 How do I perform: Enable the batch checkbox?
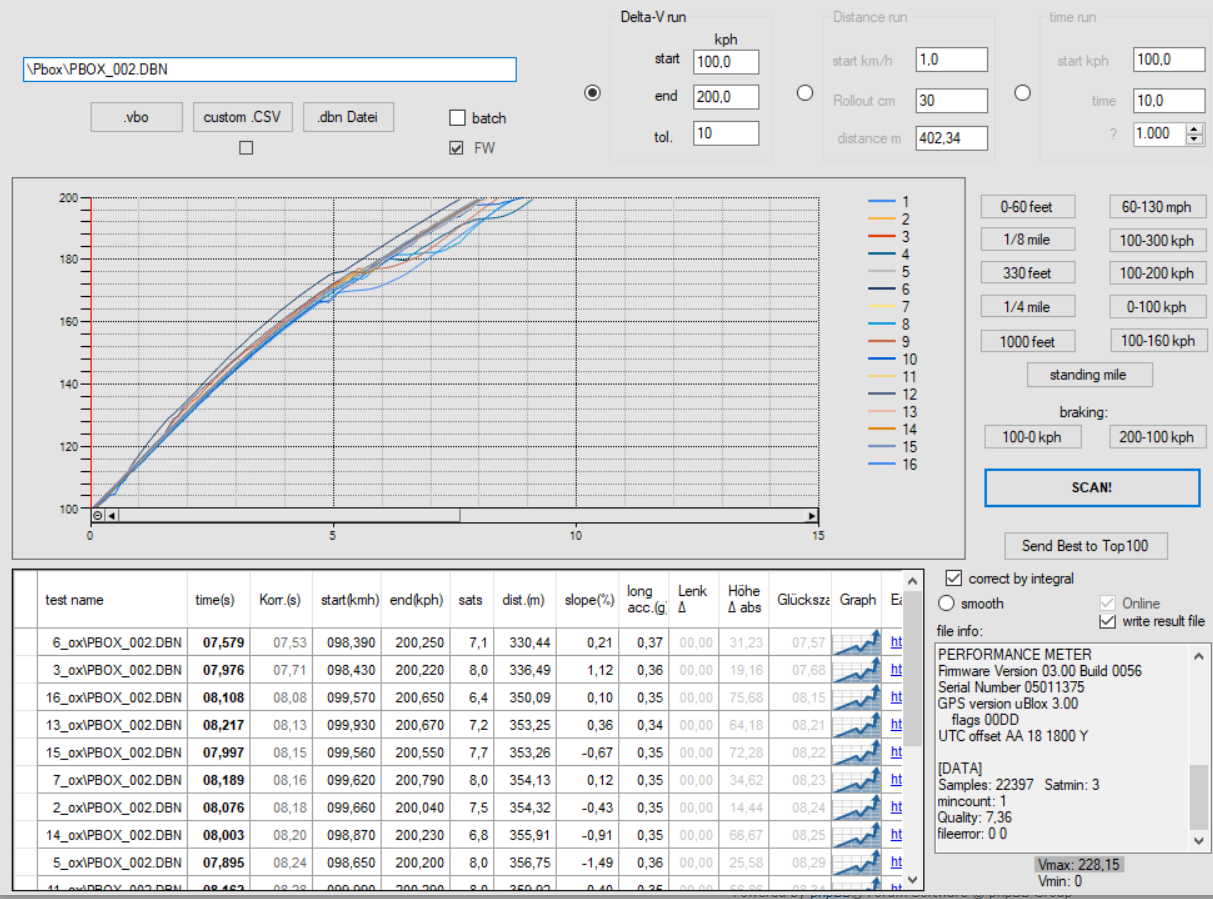click(458, 118)
